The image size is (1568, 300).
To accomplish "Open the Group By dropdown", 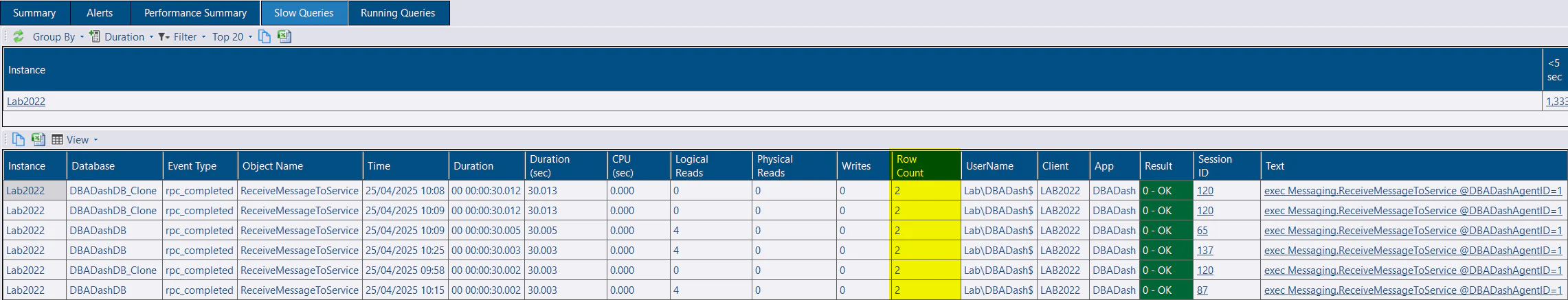I will (x=58, y=37).
